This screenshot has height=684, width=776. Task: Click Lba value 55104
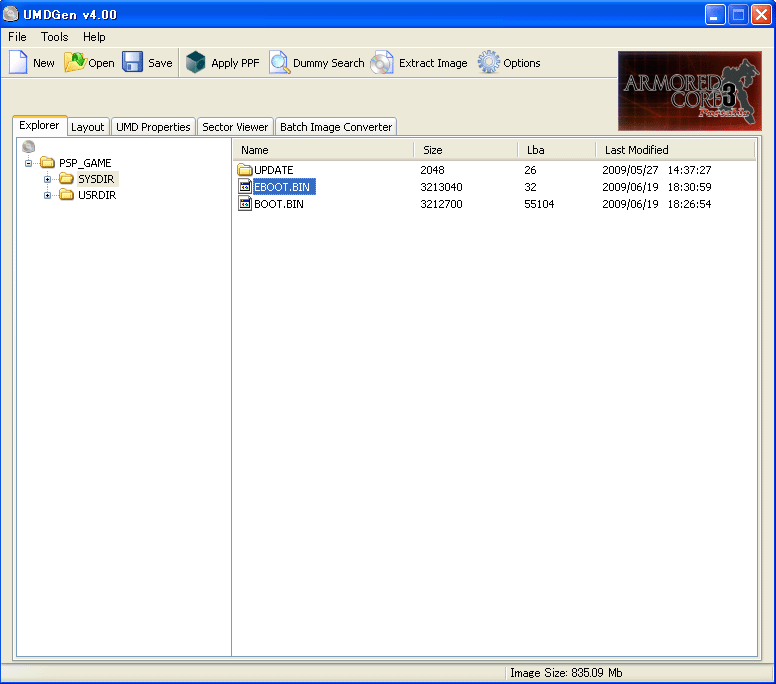coord(539,203)
